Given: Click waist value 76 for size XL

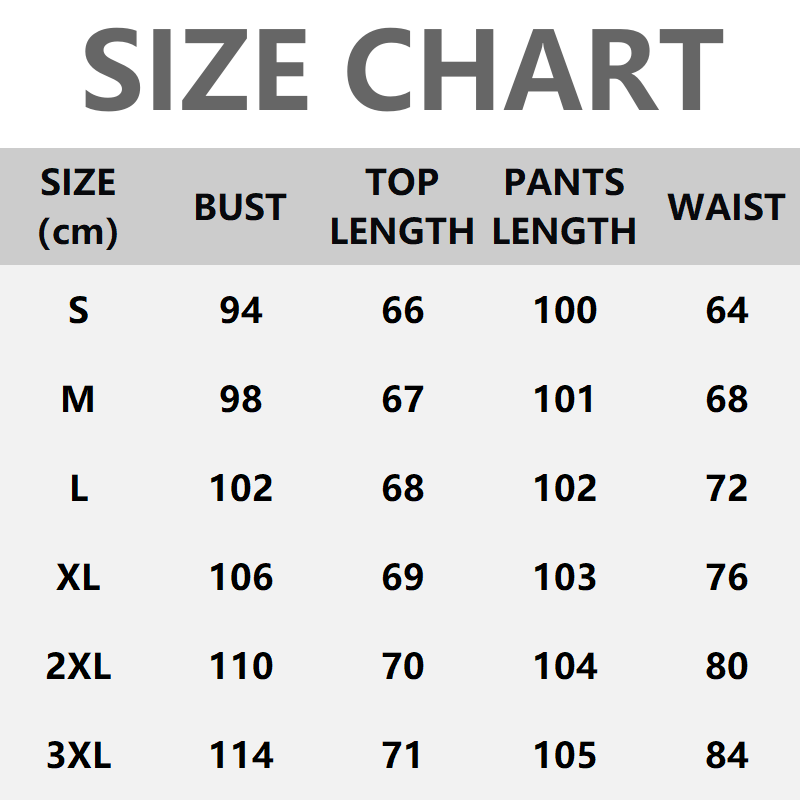Looking at the screenshot, I should pos(727,578).
